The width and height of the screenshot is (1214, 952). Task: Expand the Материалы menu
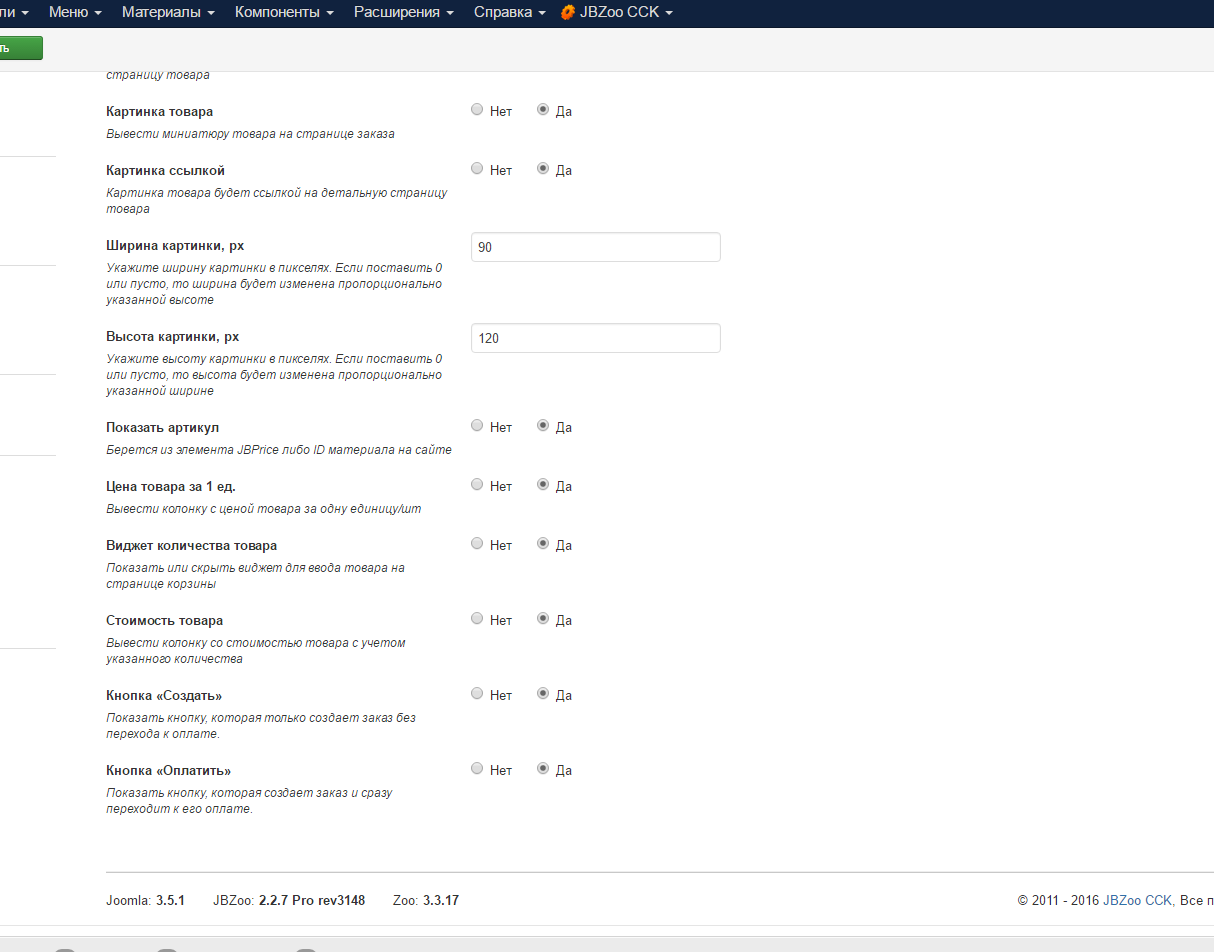168,12
